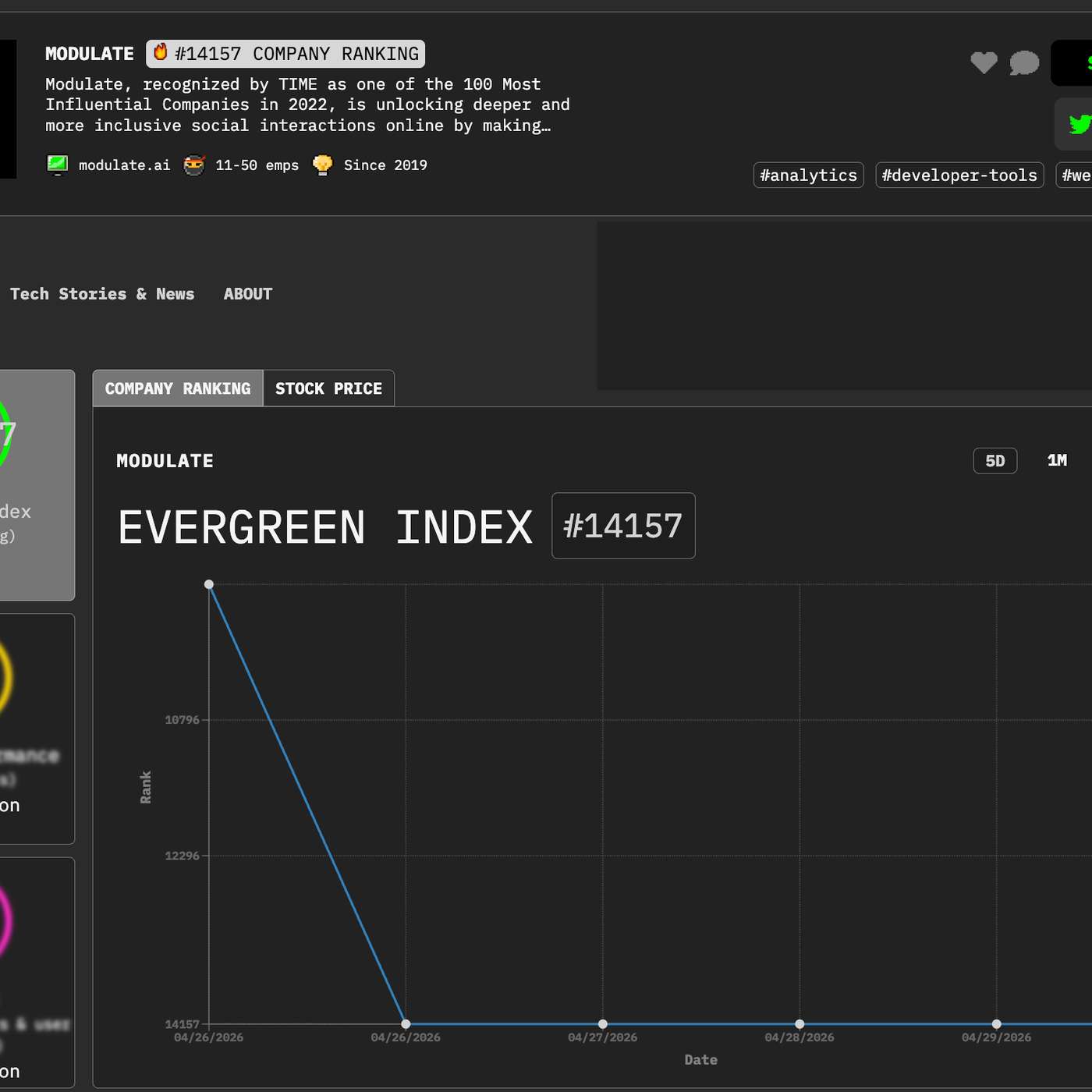1092x1092 pixels.
Task: Select the yellow ring performance card
Action: 37,729
